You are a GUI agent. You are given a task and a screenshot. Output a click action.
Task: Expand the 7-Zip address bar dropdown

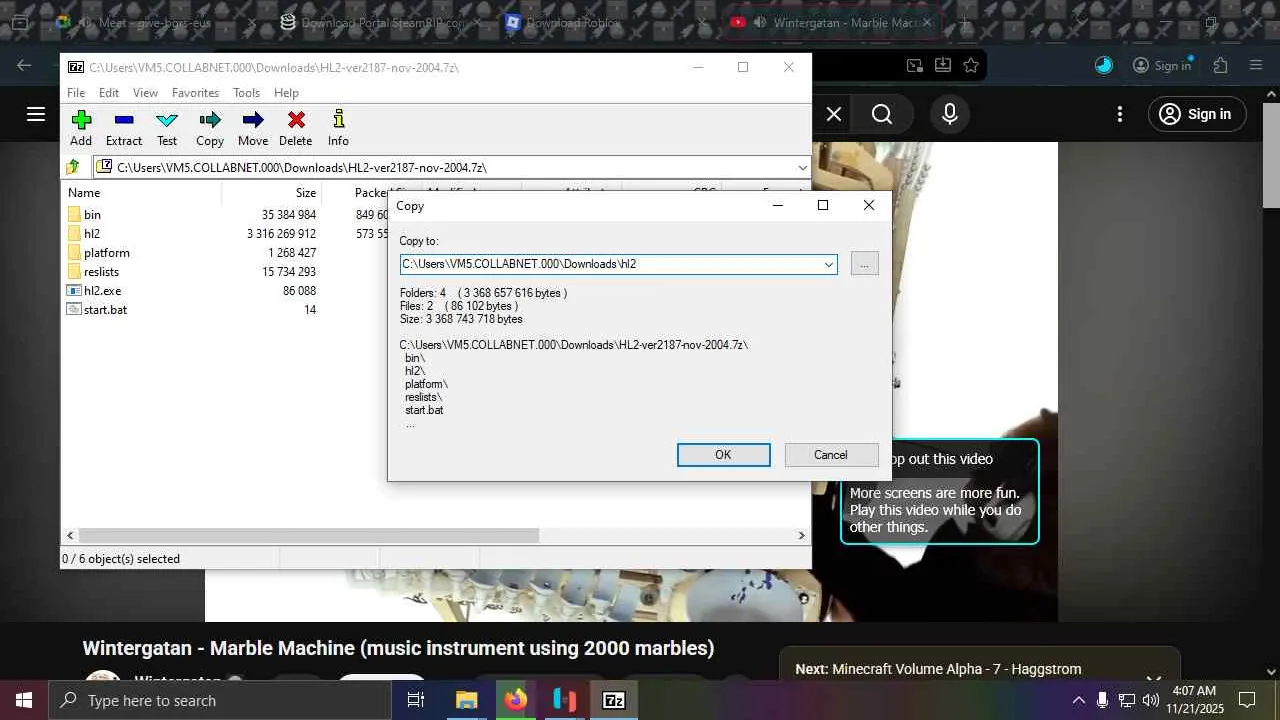tap(802, 167)
